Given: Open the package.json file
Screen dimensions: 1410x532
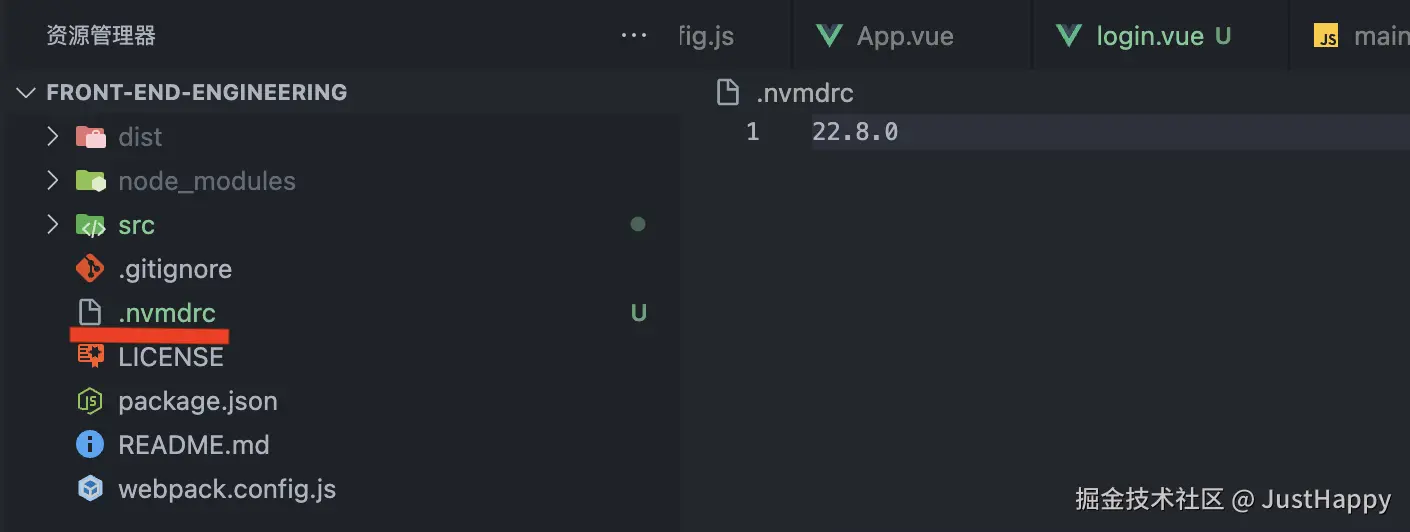Looking at the screenshot, I should (198, 401).
